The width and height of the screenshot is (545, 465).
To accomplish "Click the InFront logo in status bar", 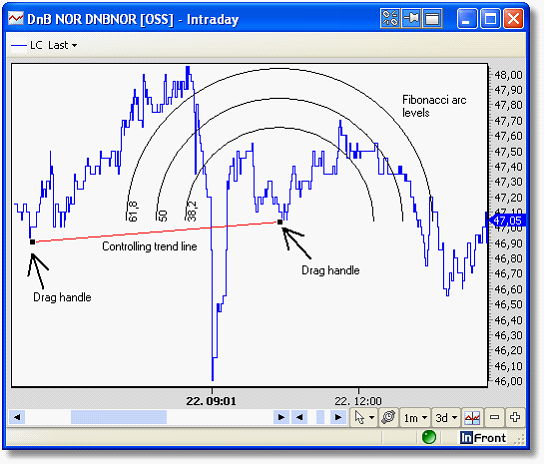I will click(483, 438).
